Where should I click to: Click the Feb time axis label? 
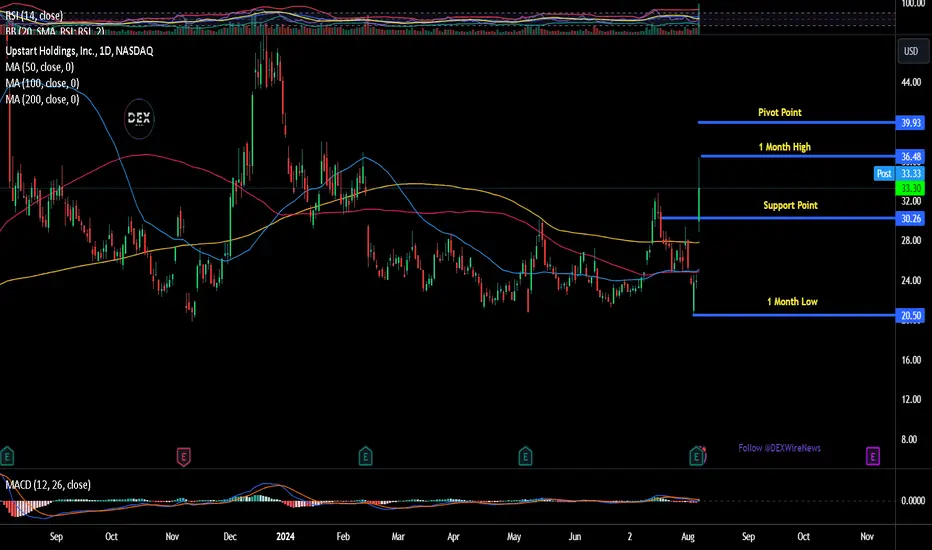click(x=343, y=536)
